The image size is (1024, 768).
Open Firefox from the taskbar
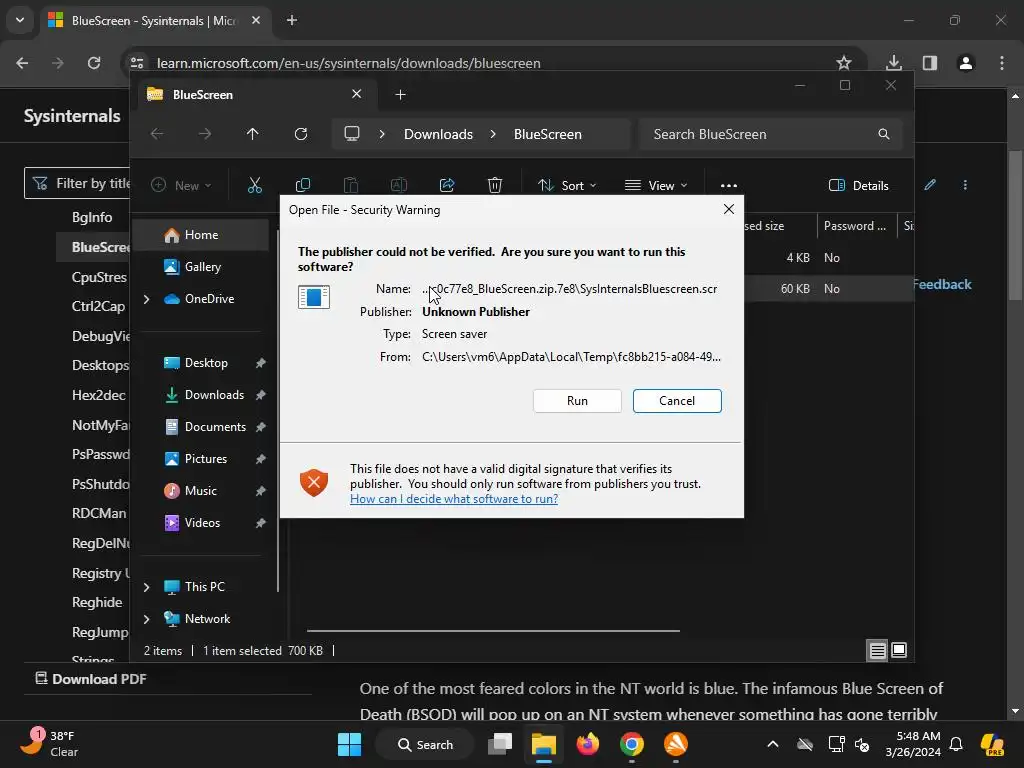click(x=588, y=744)
